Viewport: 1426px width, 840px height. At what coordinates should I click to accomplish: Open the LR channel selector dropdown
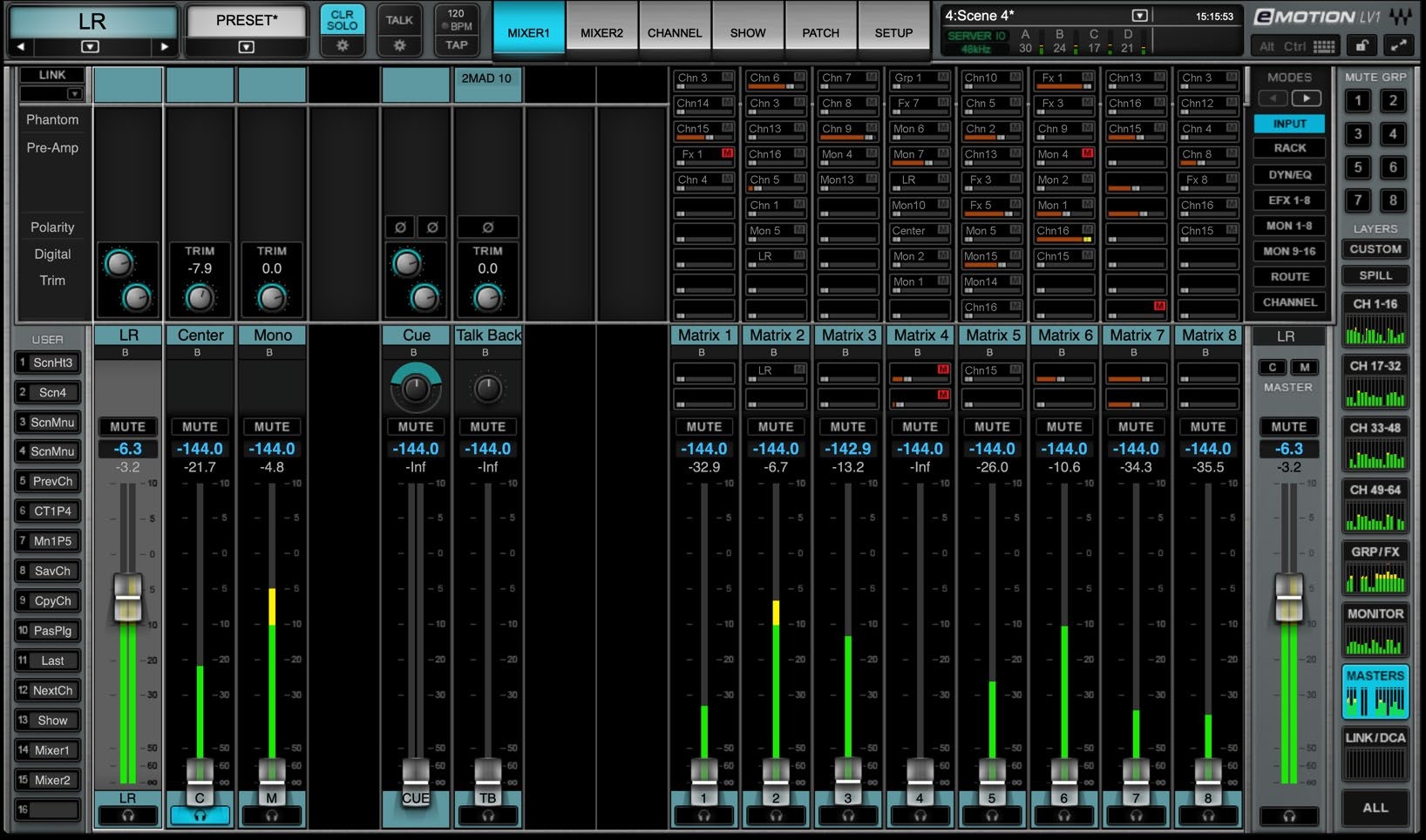coord(90,47)
